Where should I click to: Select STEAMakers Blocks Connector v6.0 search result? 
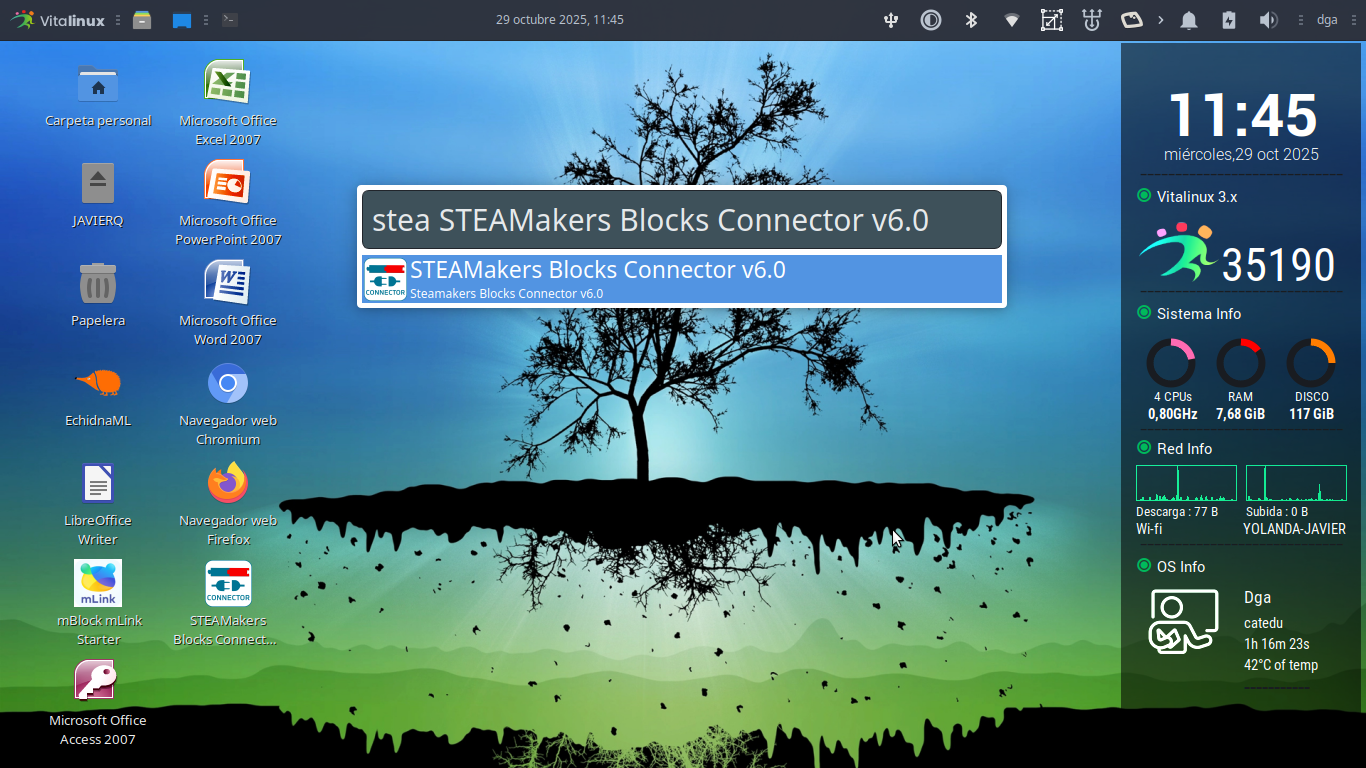(682, 280)
